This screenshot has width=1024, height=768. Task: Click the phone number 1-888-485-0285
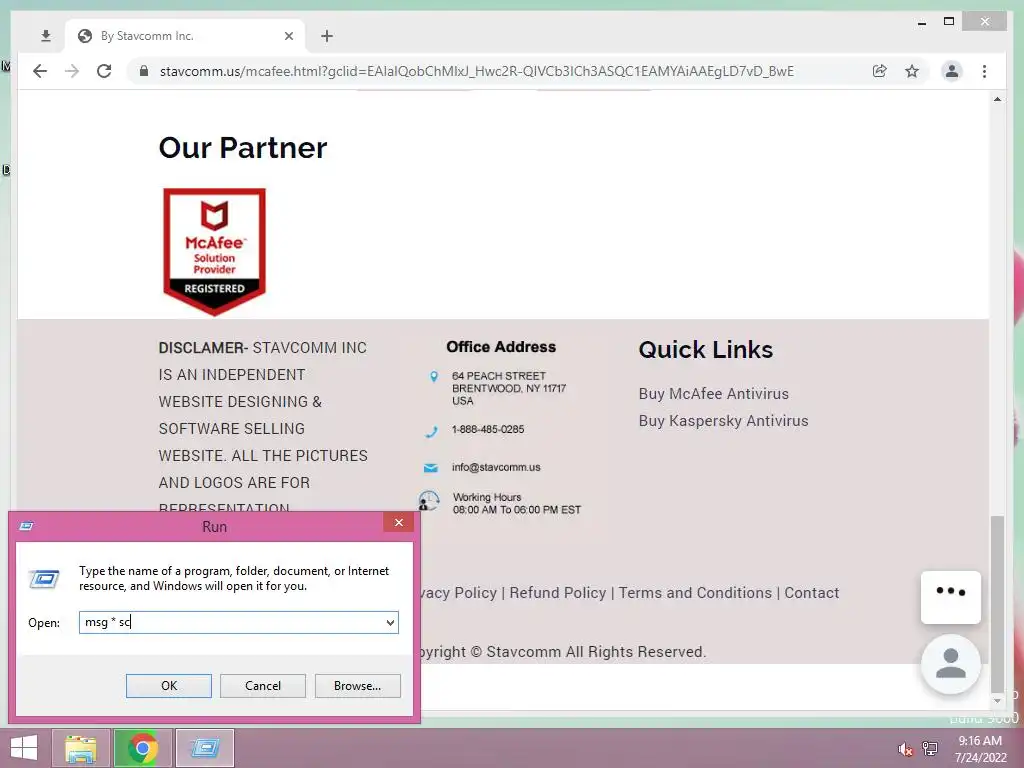[488, 430]
